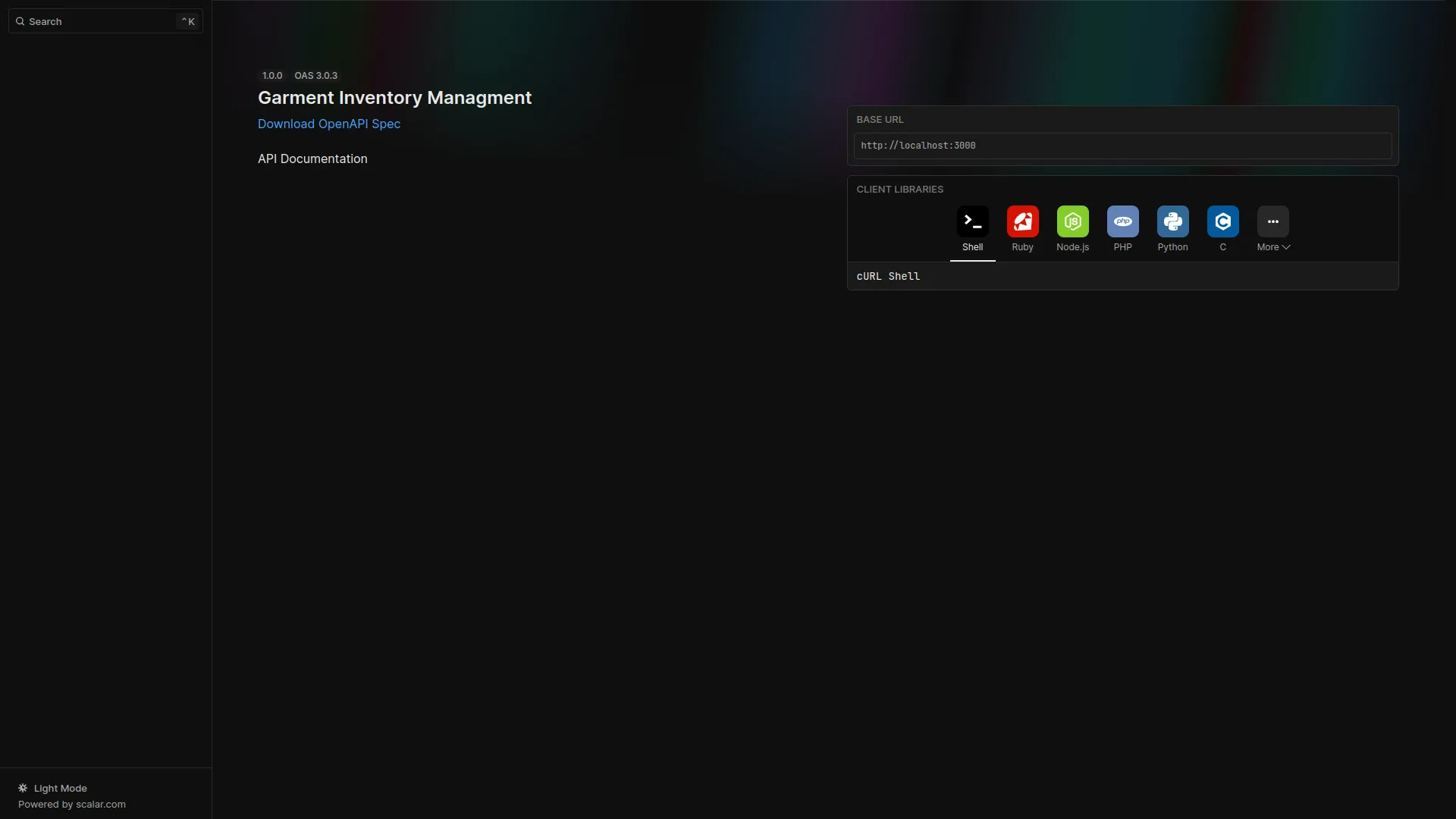Click the Garment Inventory Managment heading
Viewport: 1456px width, 819px height.
pos(394,98)
